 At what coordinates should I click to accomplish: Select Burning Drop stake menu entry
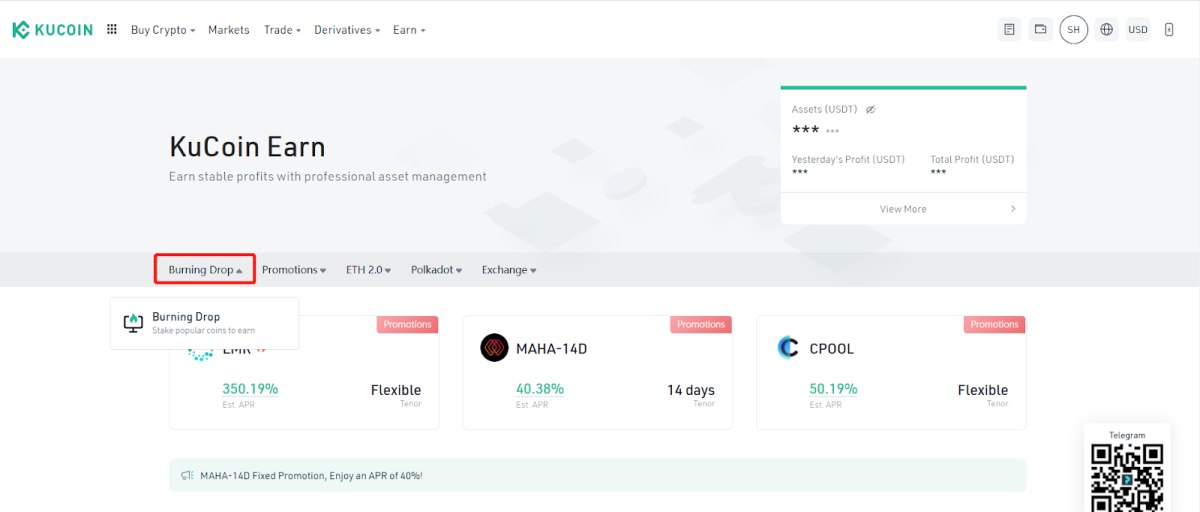pos(204,323)
